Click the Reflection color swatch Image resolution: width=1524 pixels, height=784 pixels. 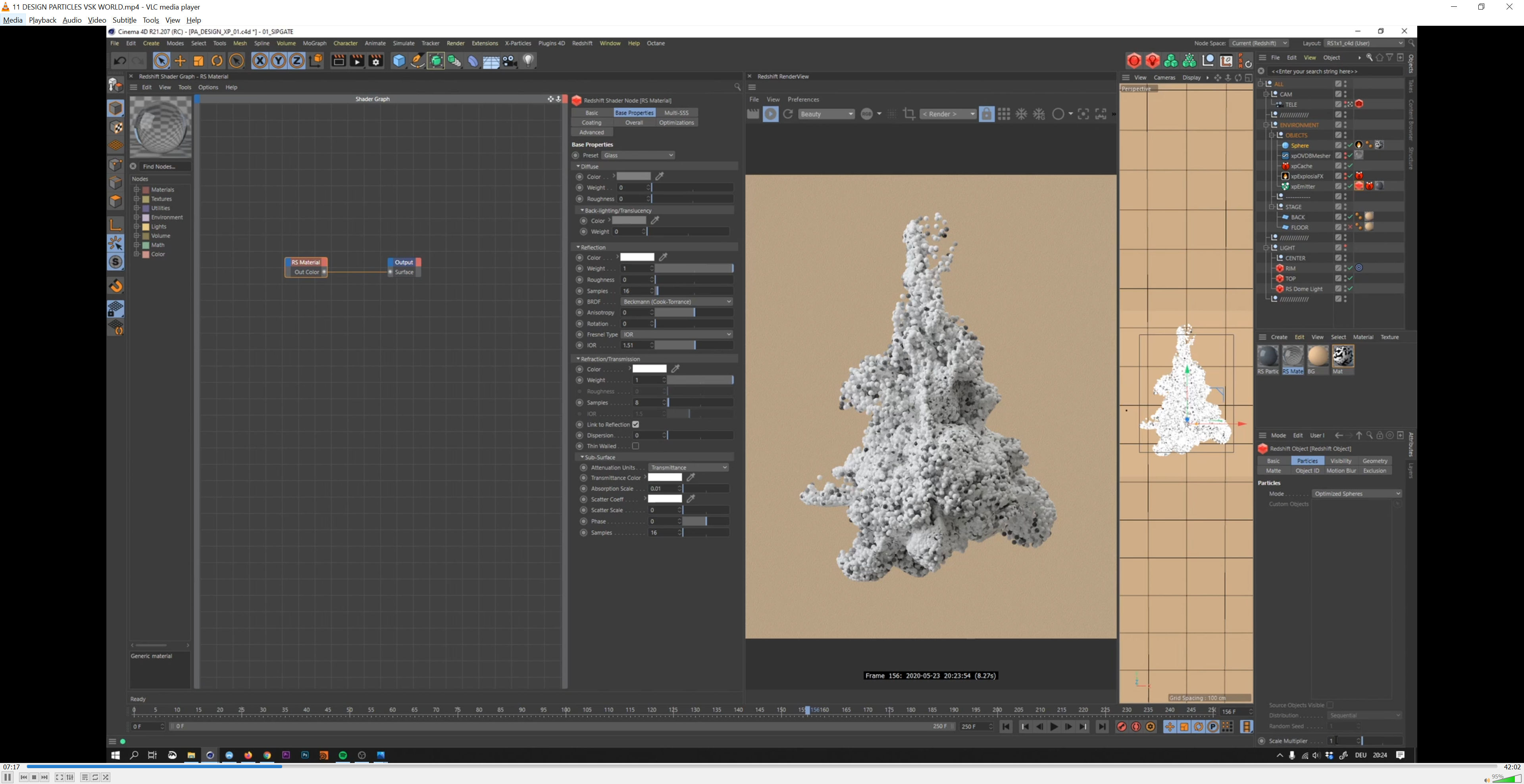[637, 257]
